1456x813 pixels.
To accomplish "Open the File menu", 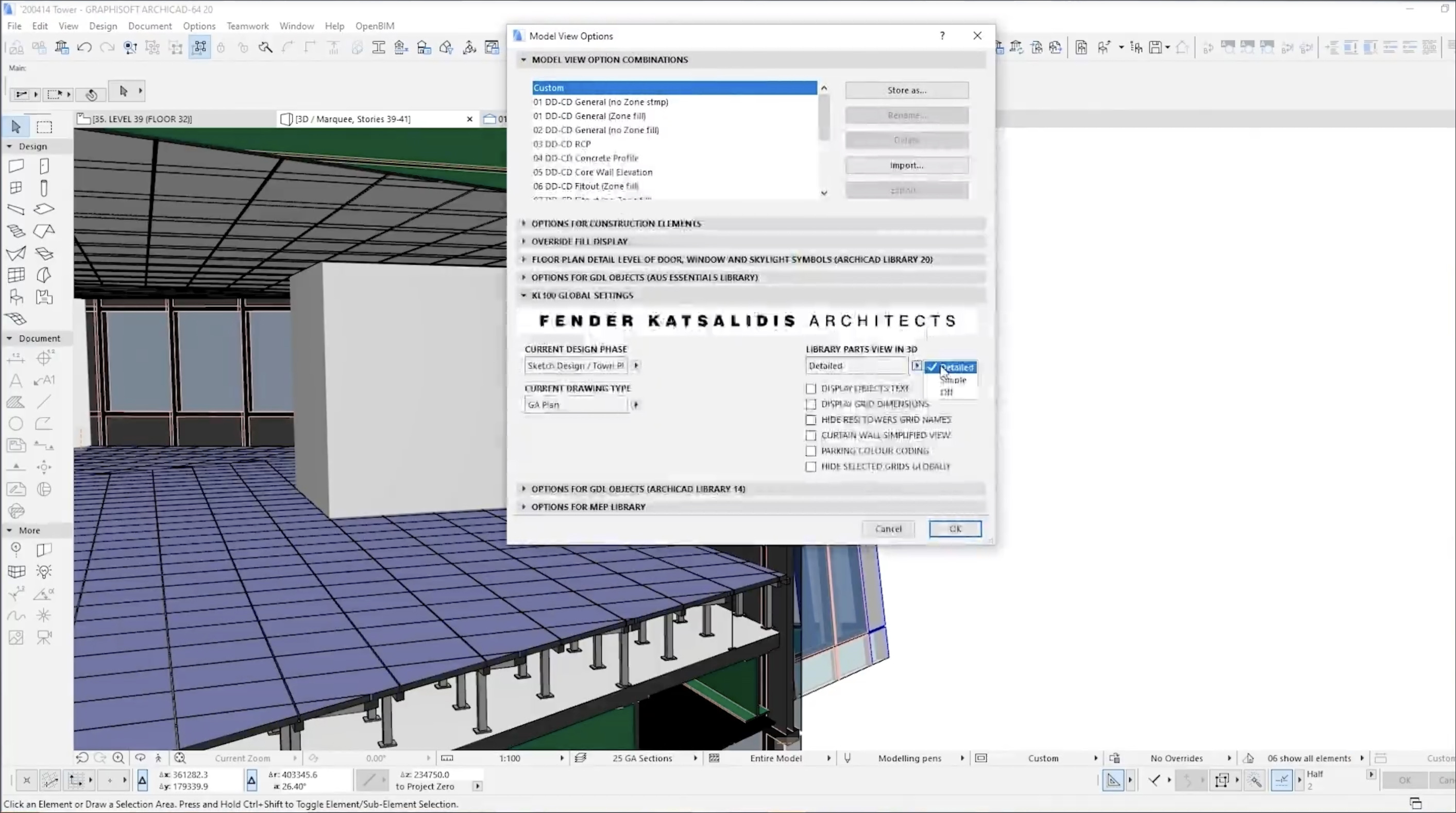I will pyautogui.click(x=14, y=26).
